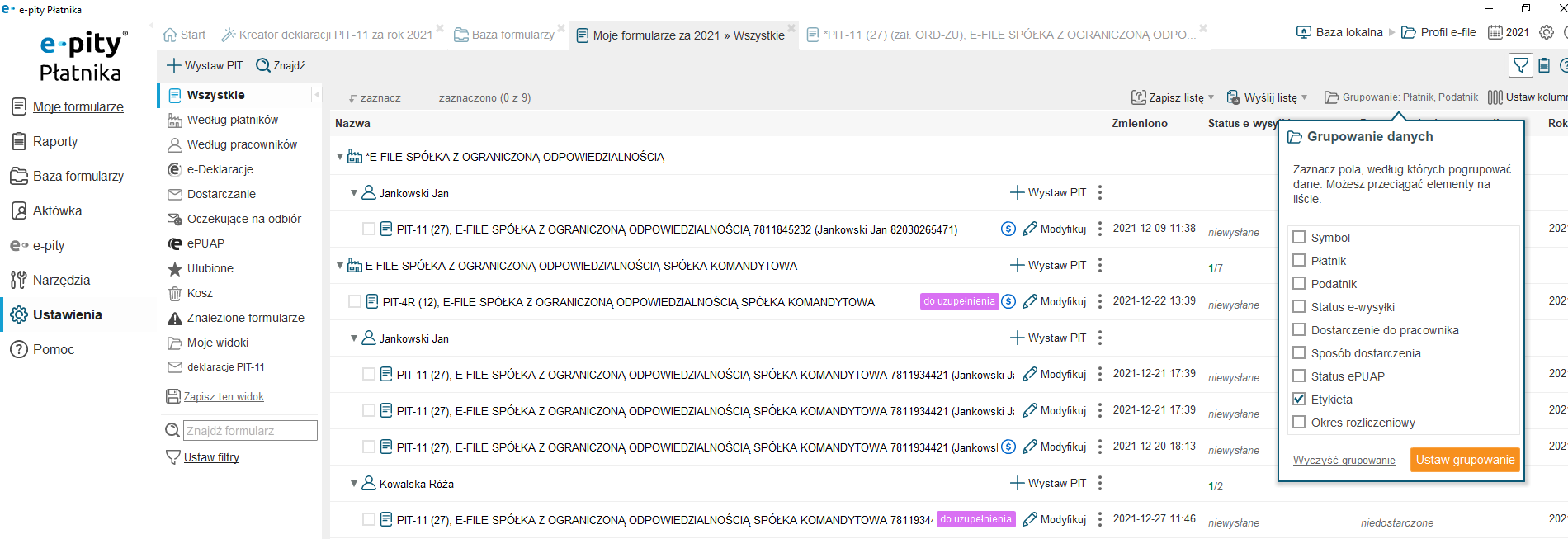Switch to Kreator deklaracji PIT-11 tab
Screen dimensions: 1568x539
[328, 35]
